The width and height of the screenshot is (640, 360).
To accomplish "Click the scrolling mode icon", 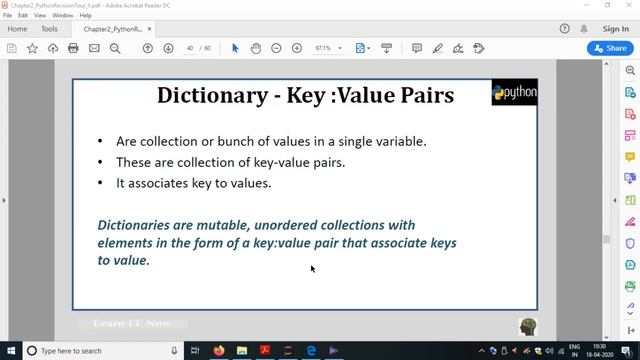I will (387, 48).
